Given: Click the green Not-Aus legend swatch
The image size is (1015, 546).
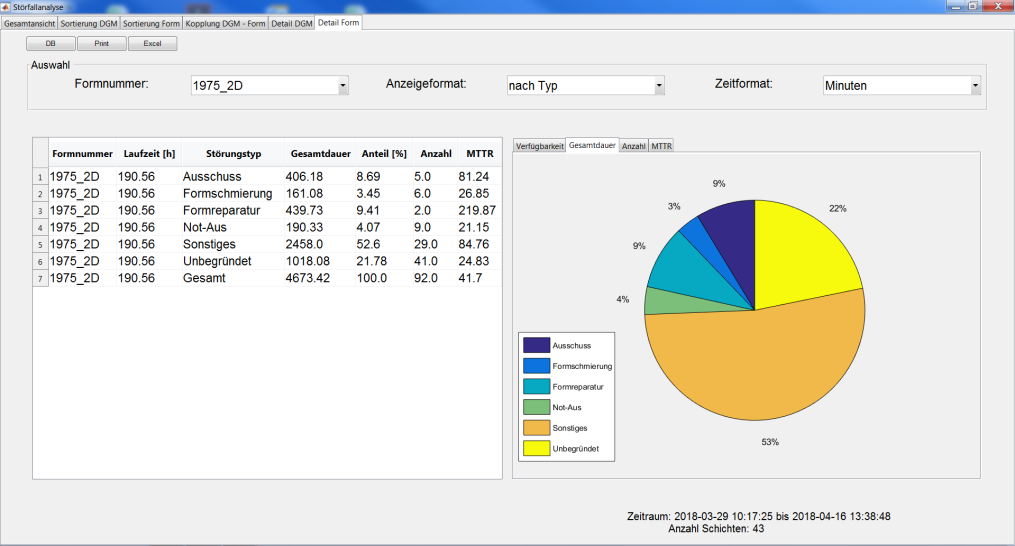Looking at the screenshot, I should (536, 407).
